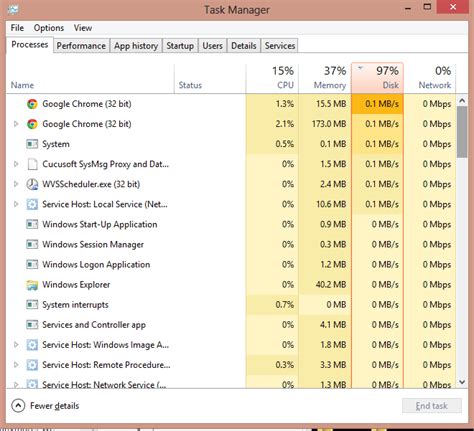Collapse view with the Fewer details arrow icon

18,406
